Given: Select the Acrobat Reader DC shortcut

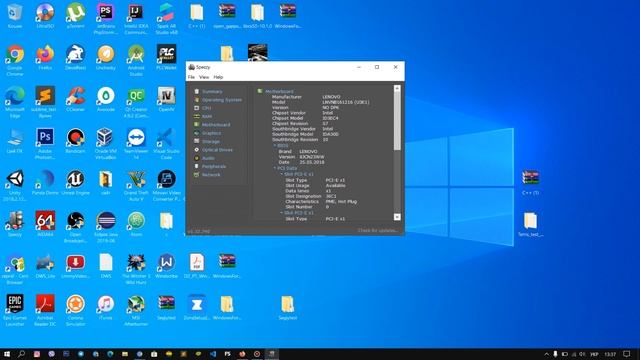Looking at the screenshot, I should point(45,310).
